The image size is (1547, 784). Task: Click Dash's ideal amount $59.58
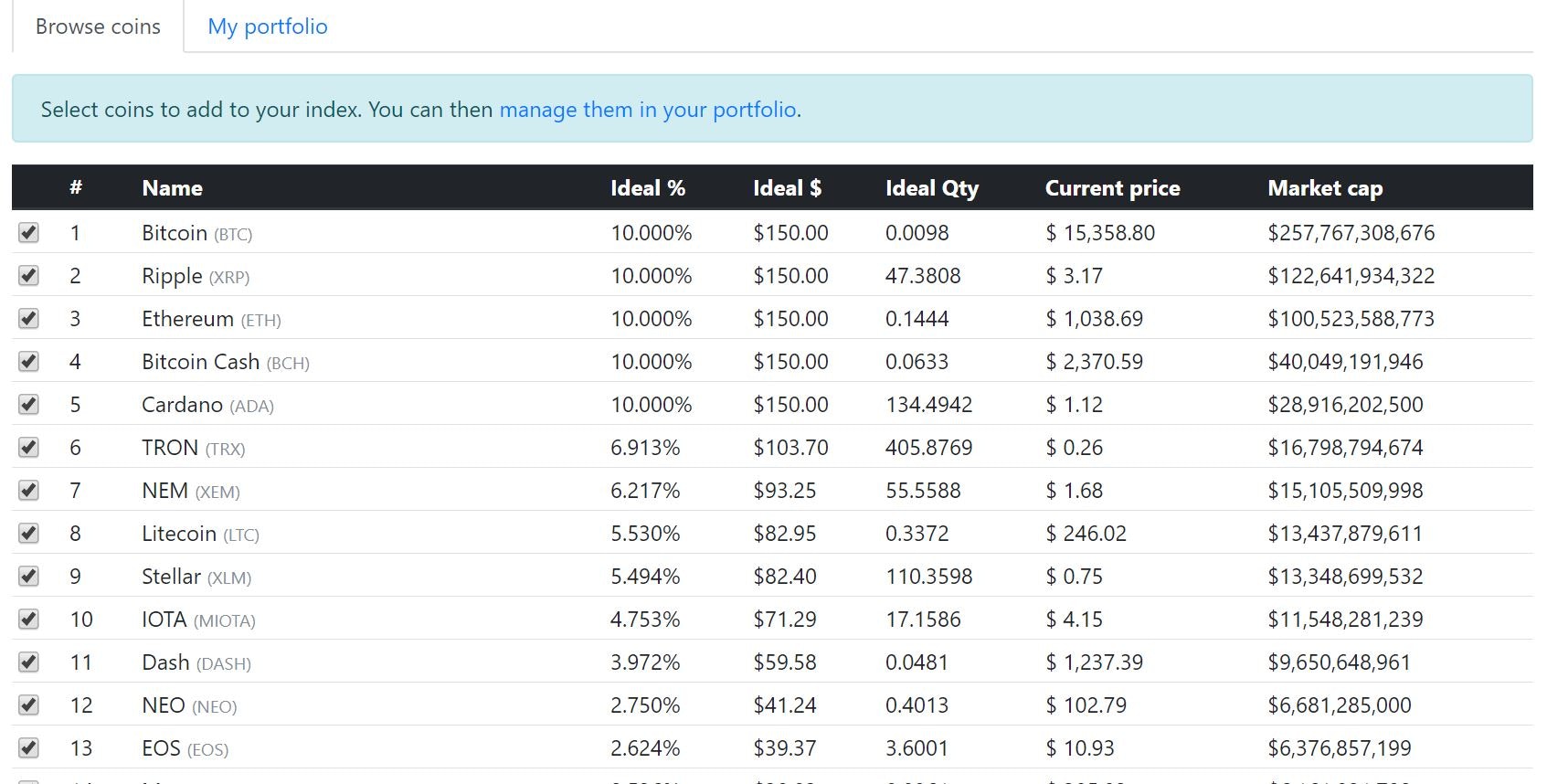785,662
